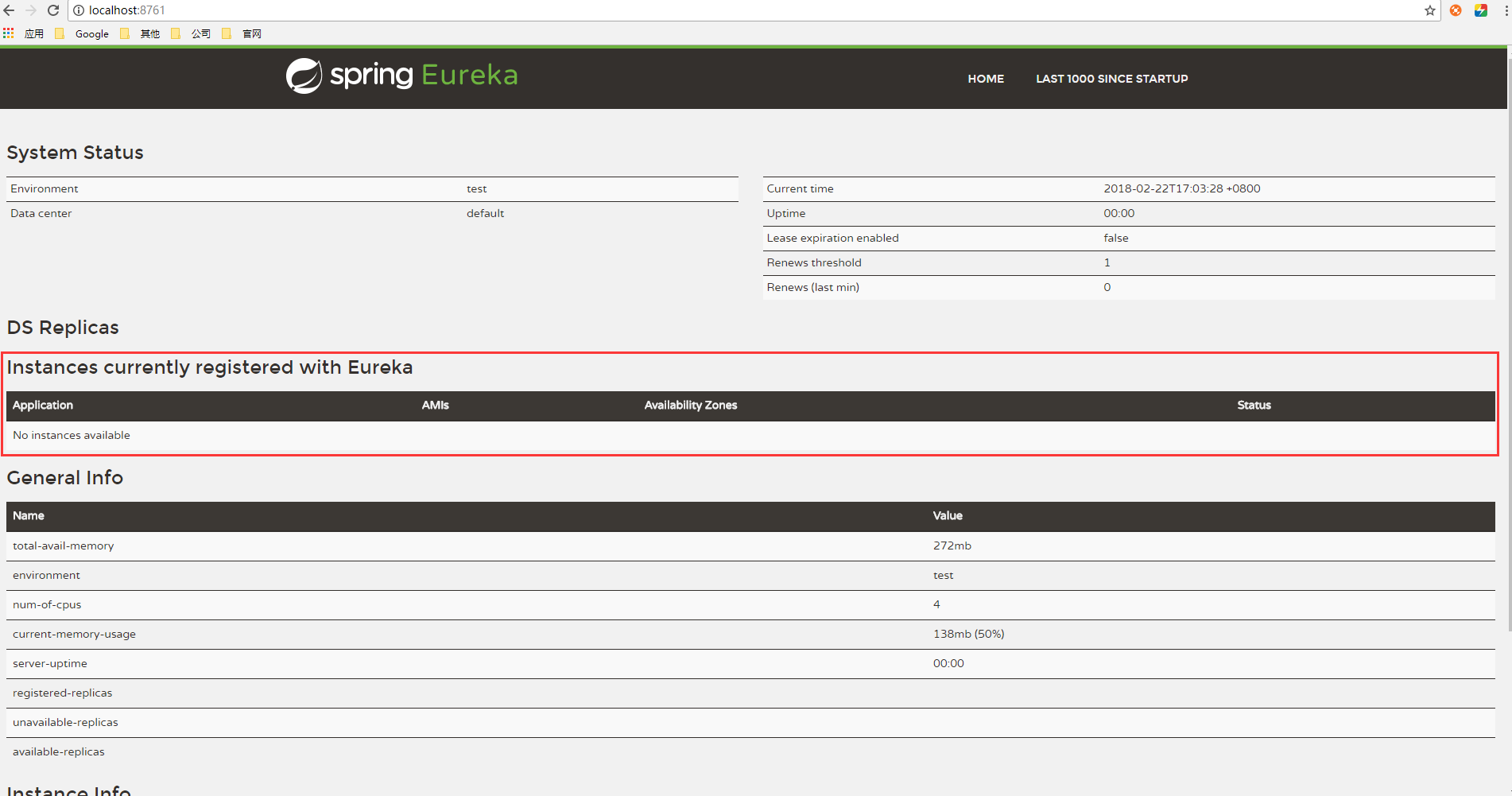Click the browser forward arrow
The height and width of the screenshot is (796, 1512).
click(31, 10)
